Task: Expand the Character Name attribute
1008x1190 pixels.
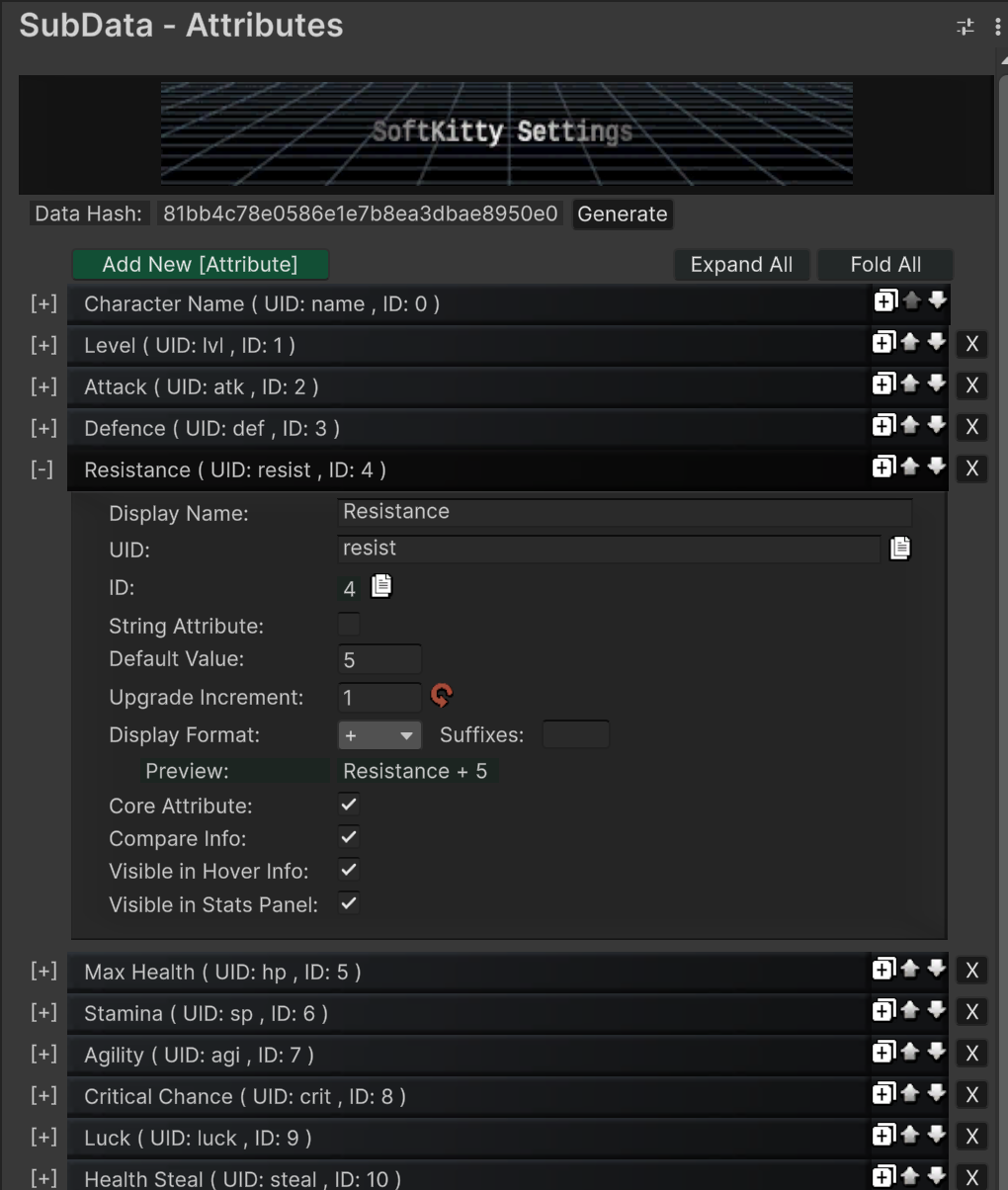Action: (43, 303)
